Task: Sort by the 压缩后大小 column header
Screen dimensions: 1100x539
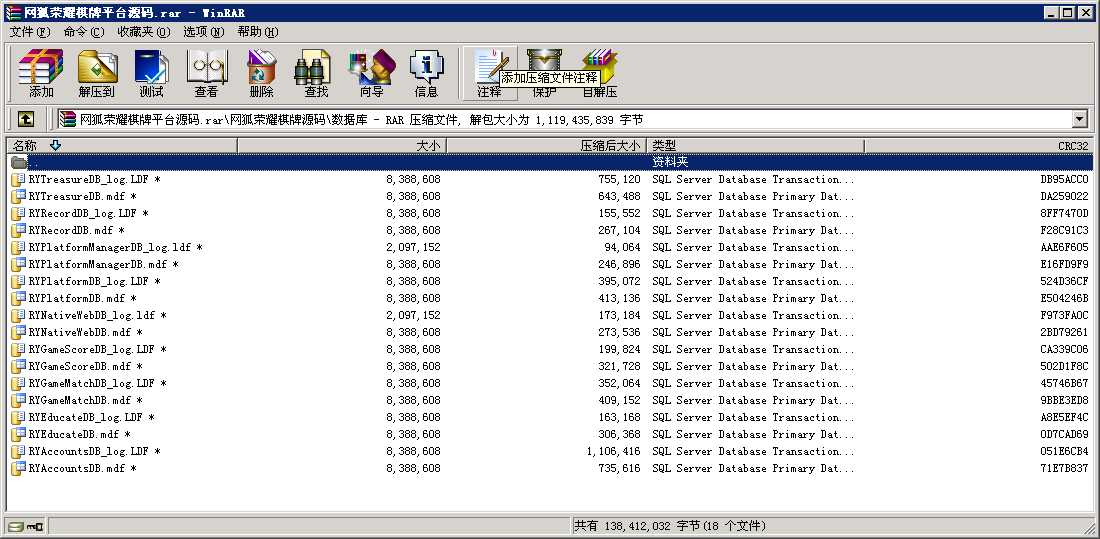Action: pyautogui.click(x=546, y=145)
